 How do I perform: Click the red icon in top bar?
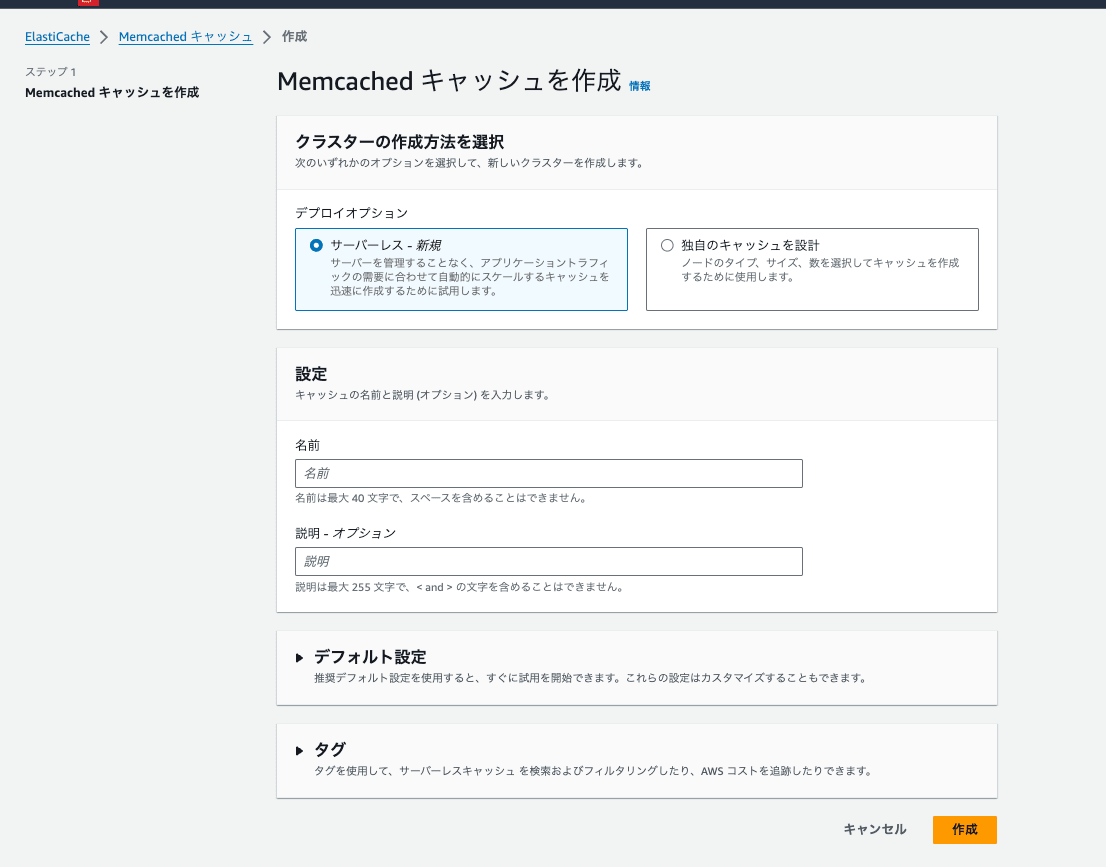point(88,2)
